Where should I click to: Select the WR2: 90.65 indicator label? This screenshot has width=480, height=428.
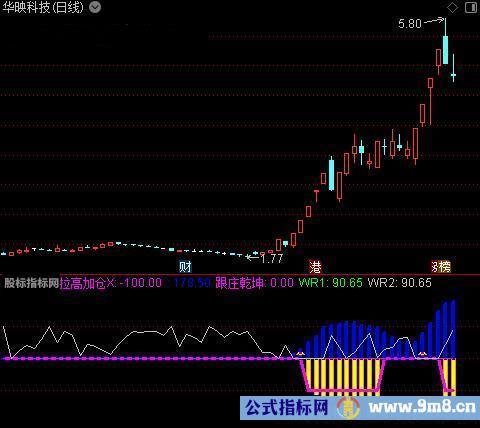(400, 283)
